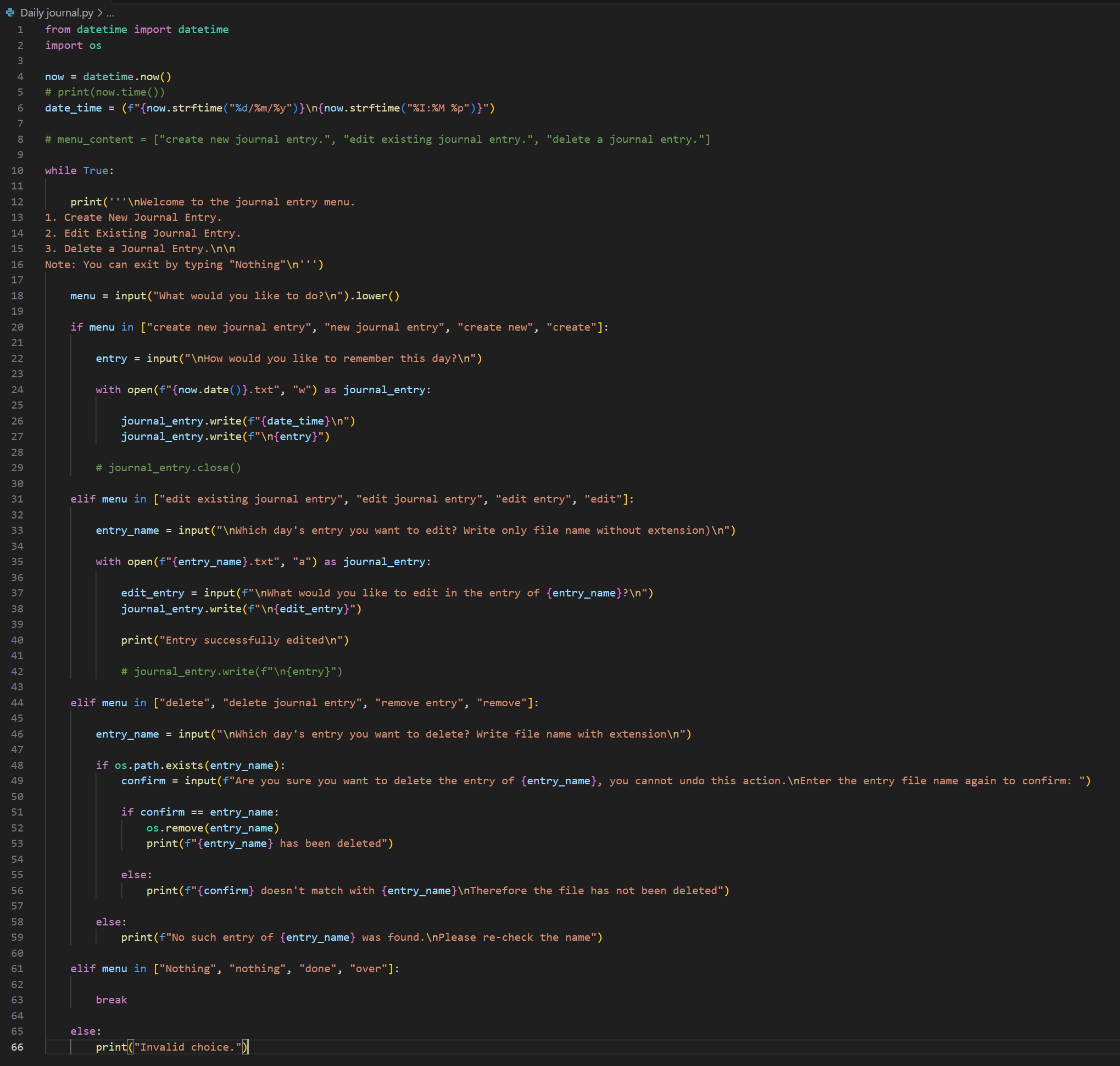Click the Python file icon in breadcrumb
This screenshot has height=1066, width=1120.
pos(10,13)
